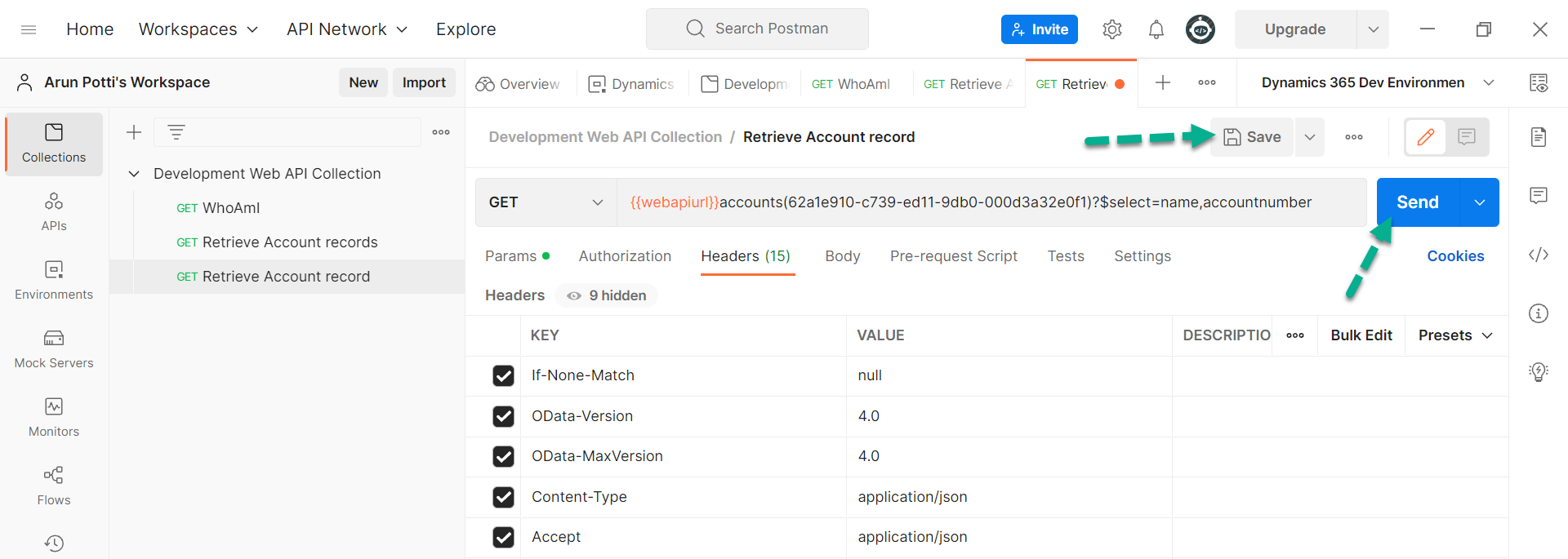Switch to comment mode icon
The width and height of the screenshot is (1568, 559).
coord(1467,137)
